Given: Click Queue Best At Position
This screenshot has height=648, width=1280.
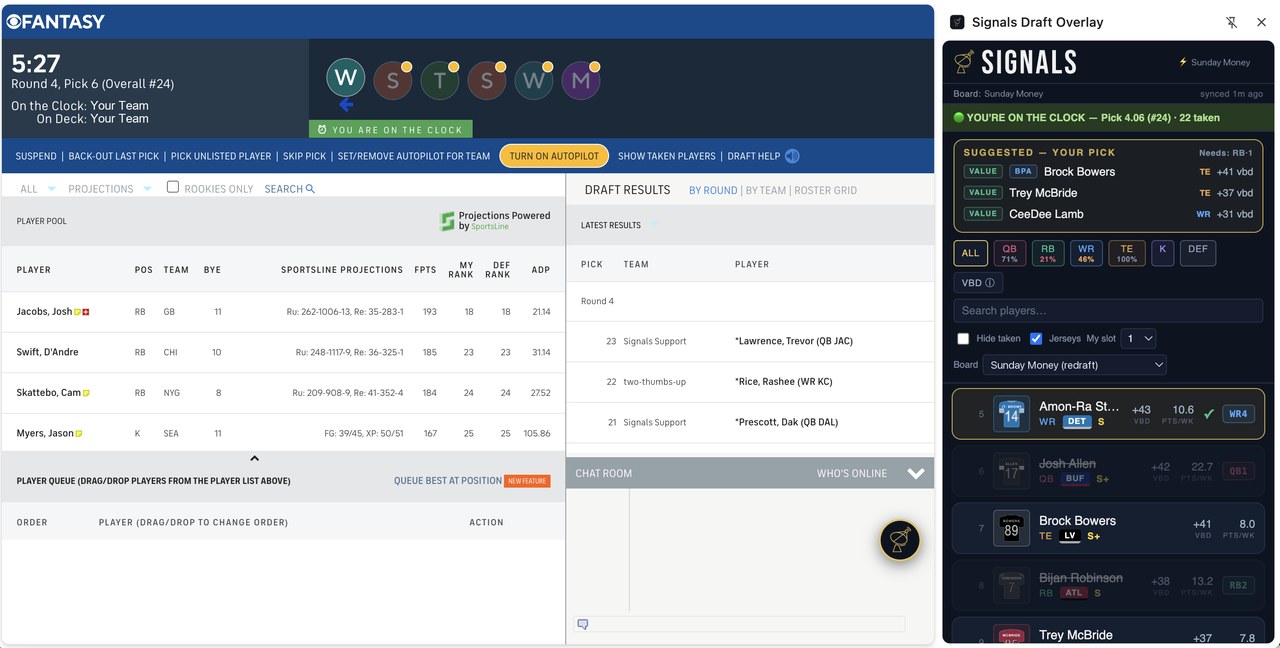Looking at the screenshot, I should coord(448,481).
